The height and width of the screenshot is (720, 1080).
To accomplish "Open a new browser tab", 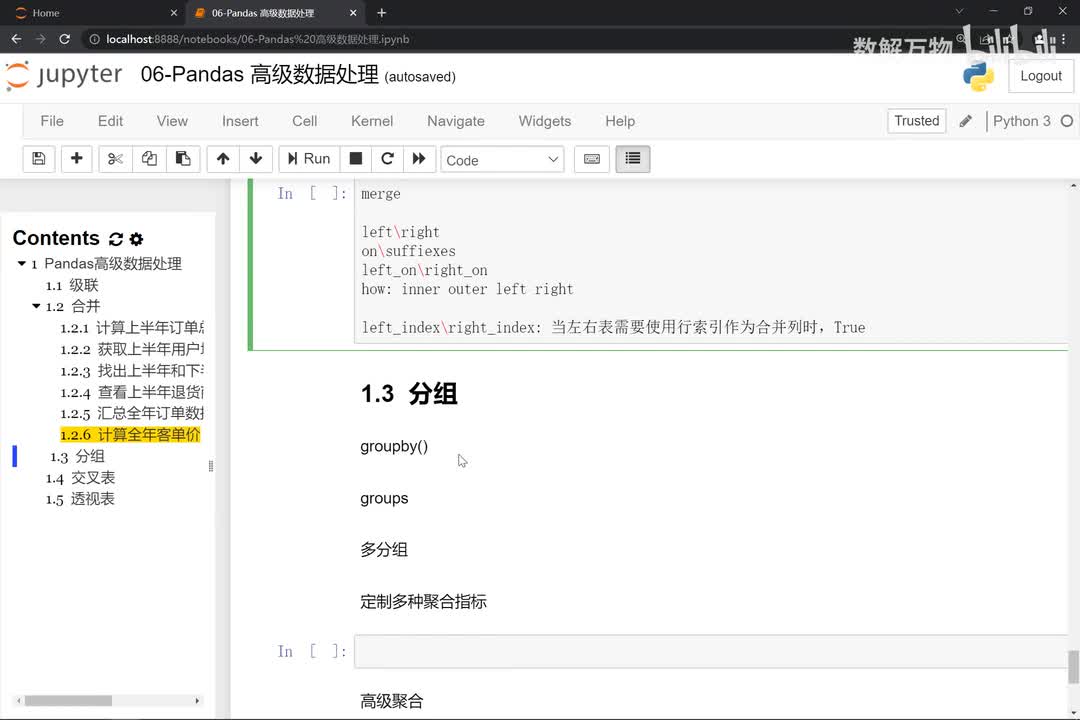I will [x=382, y=13].
